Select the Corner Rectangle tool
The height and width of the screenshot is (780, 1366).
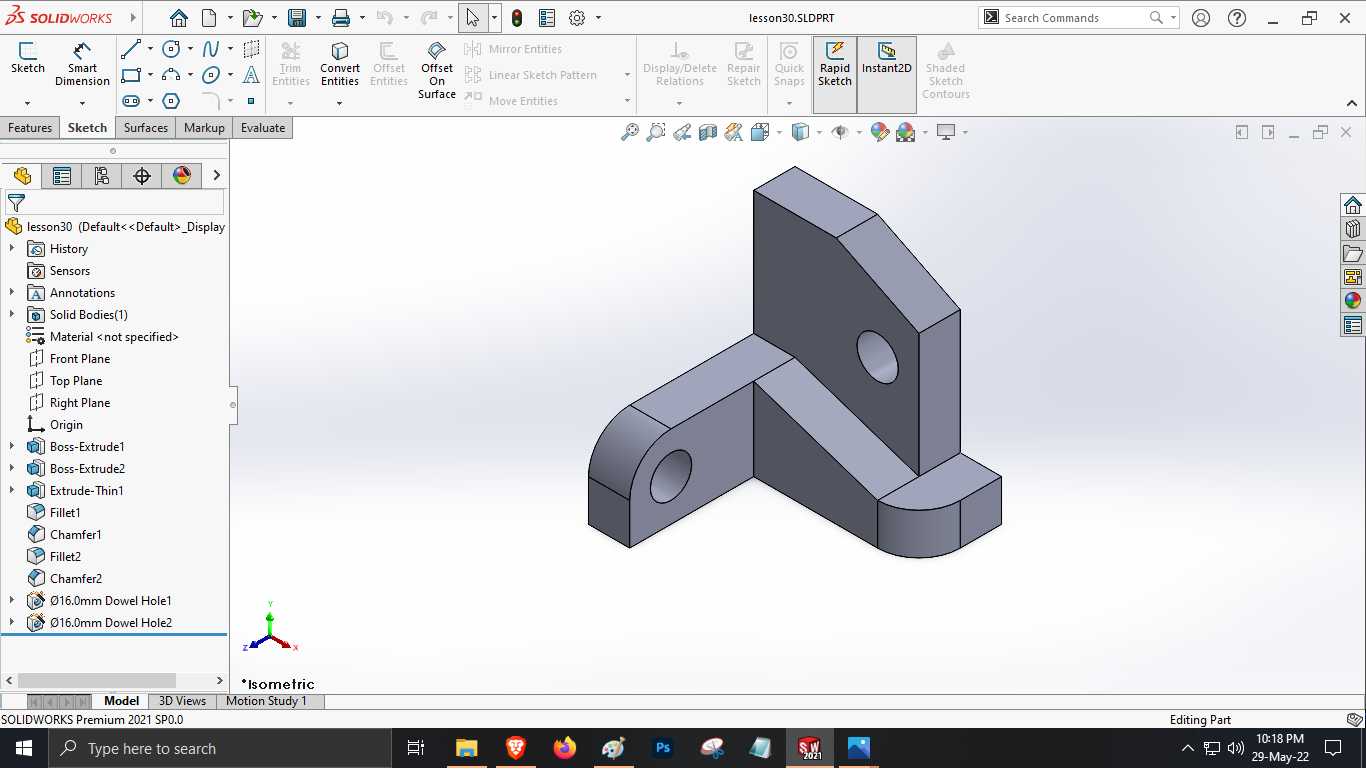(x=130, y=75)
